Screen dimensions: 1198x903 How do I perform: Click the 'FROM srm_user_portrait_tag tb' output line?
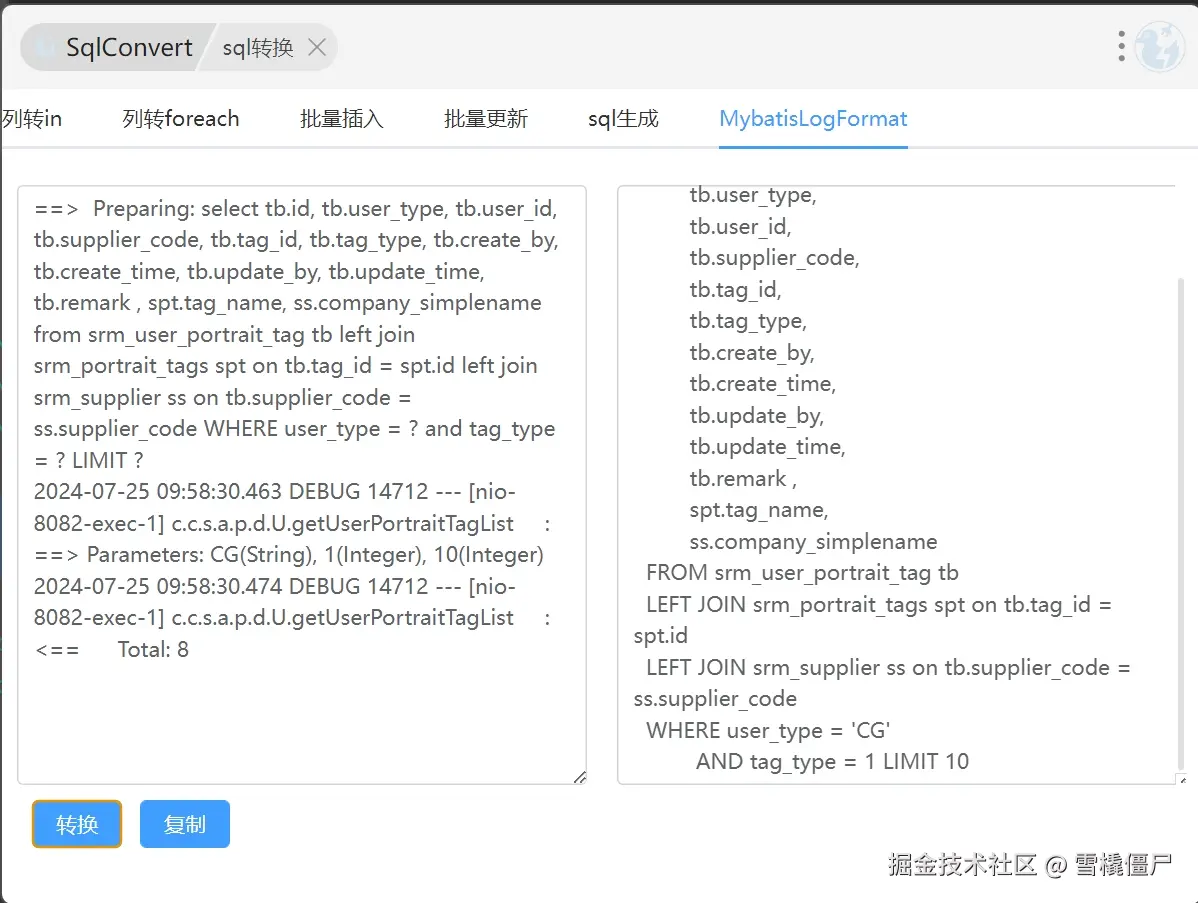tap(802, 573)
